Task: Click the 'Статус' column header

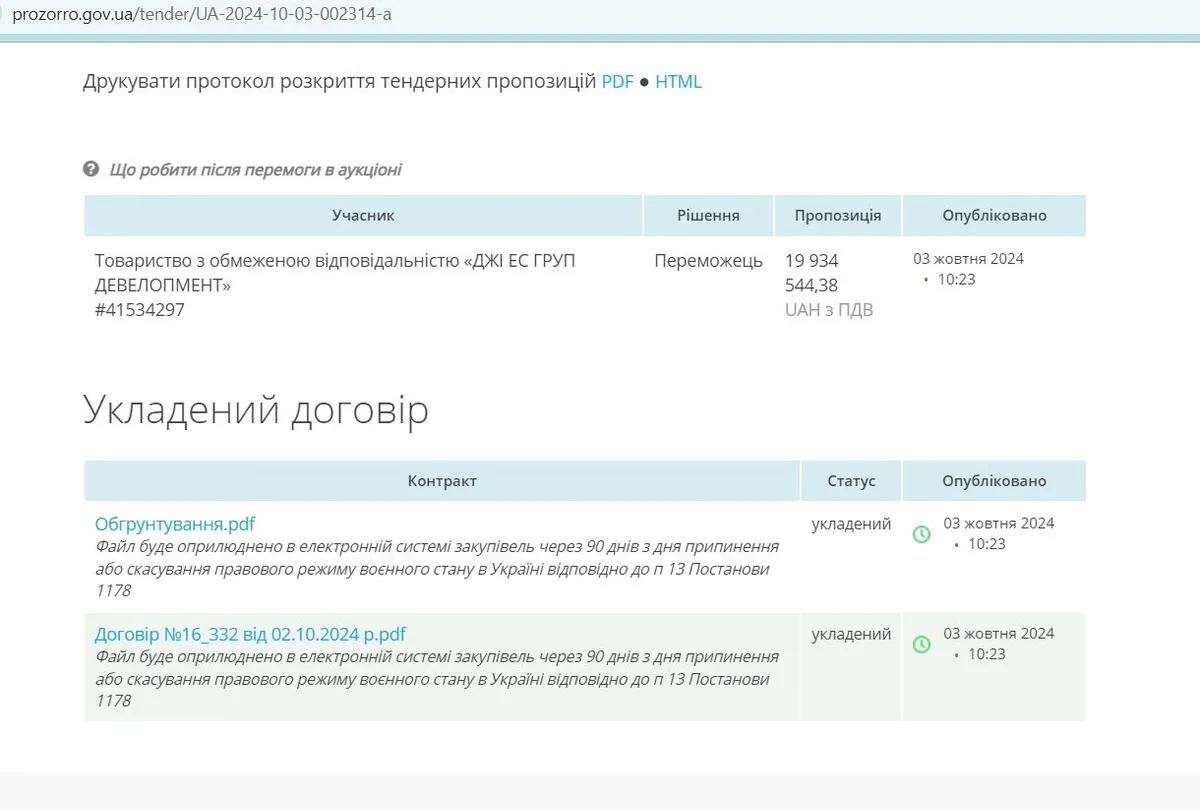Action: pos(851,481)
